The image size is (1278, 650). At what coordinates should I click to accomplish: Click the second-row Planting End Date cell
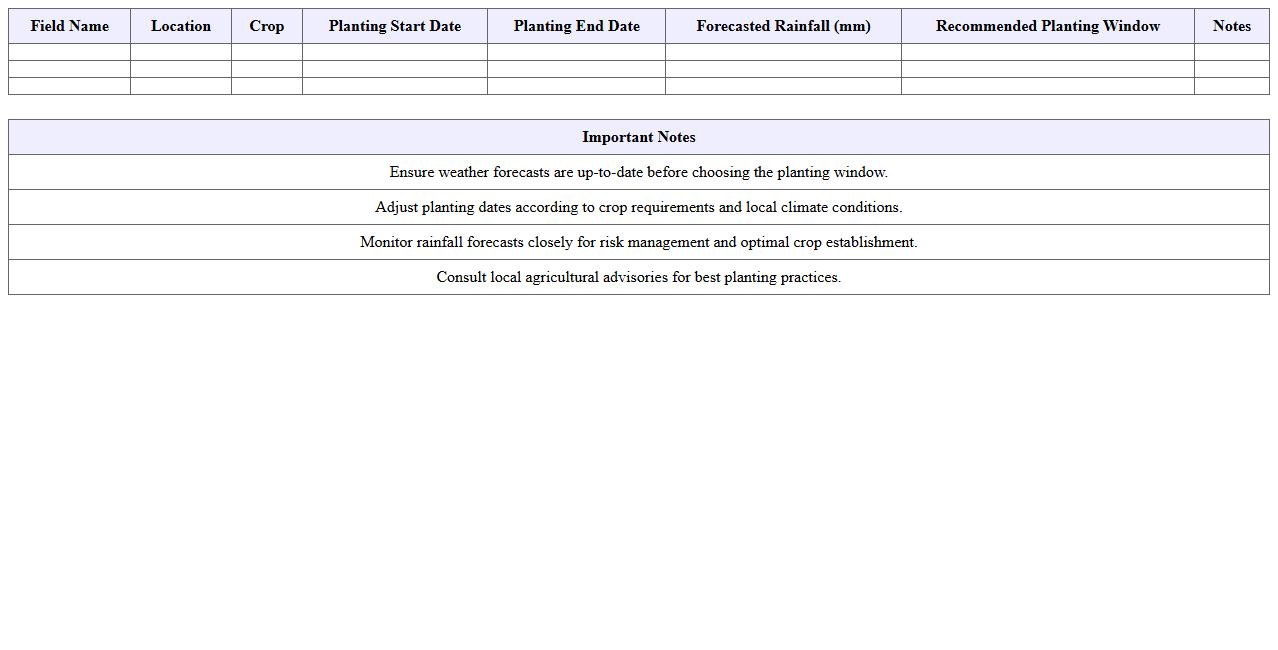(577, 69)
